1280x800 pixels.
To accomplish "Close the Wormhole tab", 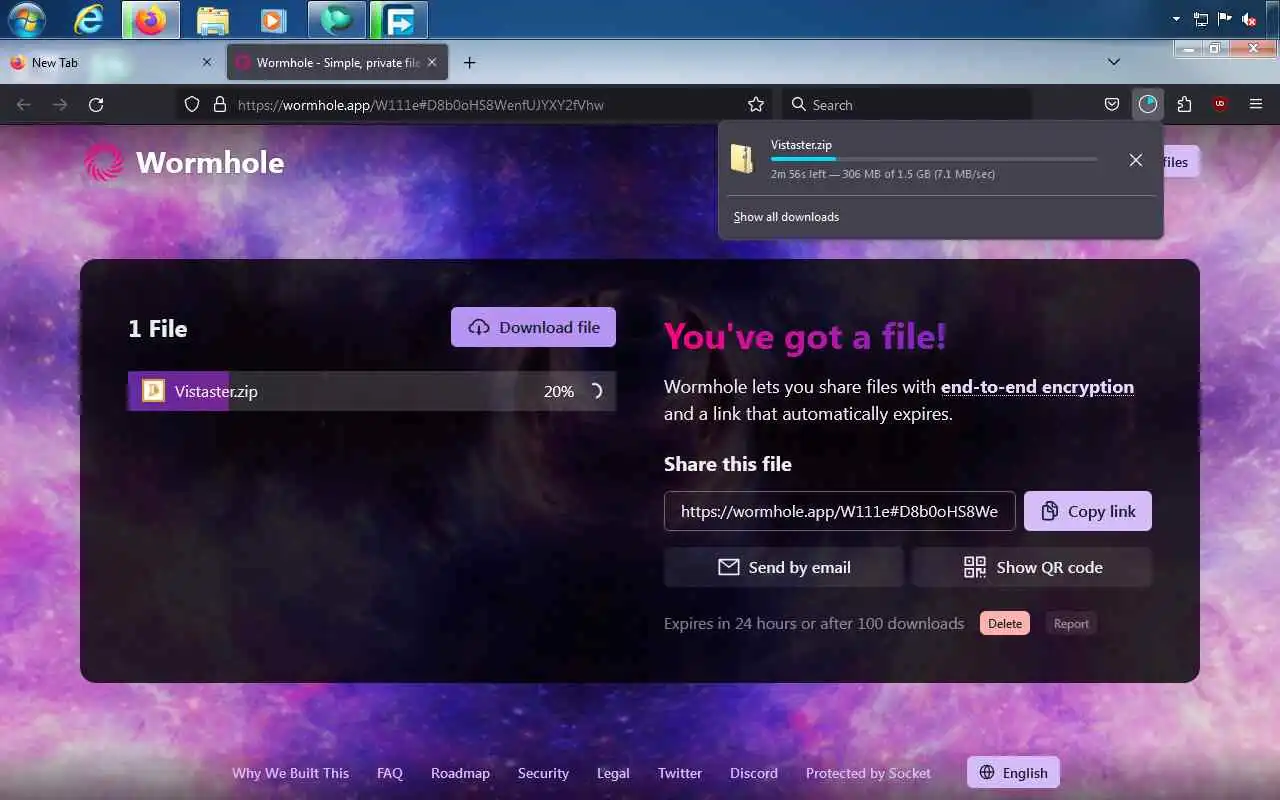I will tap(432, 62).
